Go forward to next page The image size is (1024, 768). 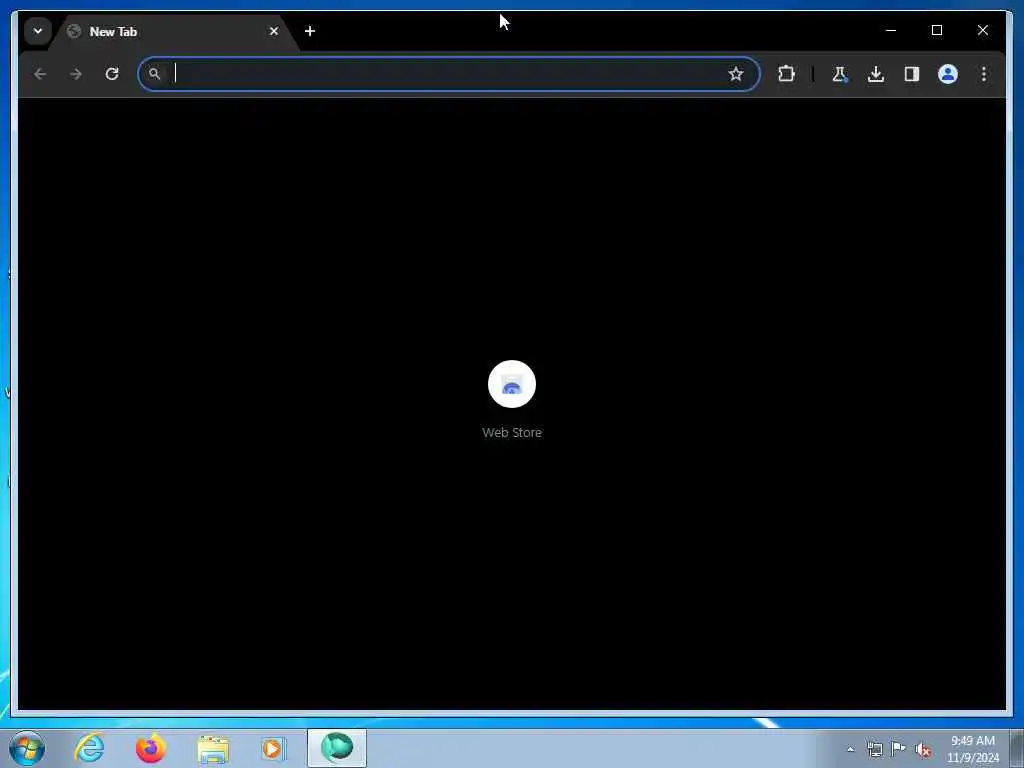pyautogui.click(x=76, y=74)
